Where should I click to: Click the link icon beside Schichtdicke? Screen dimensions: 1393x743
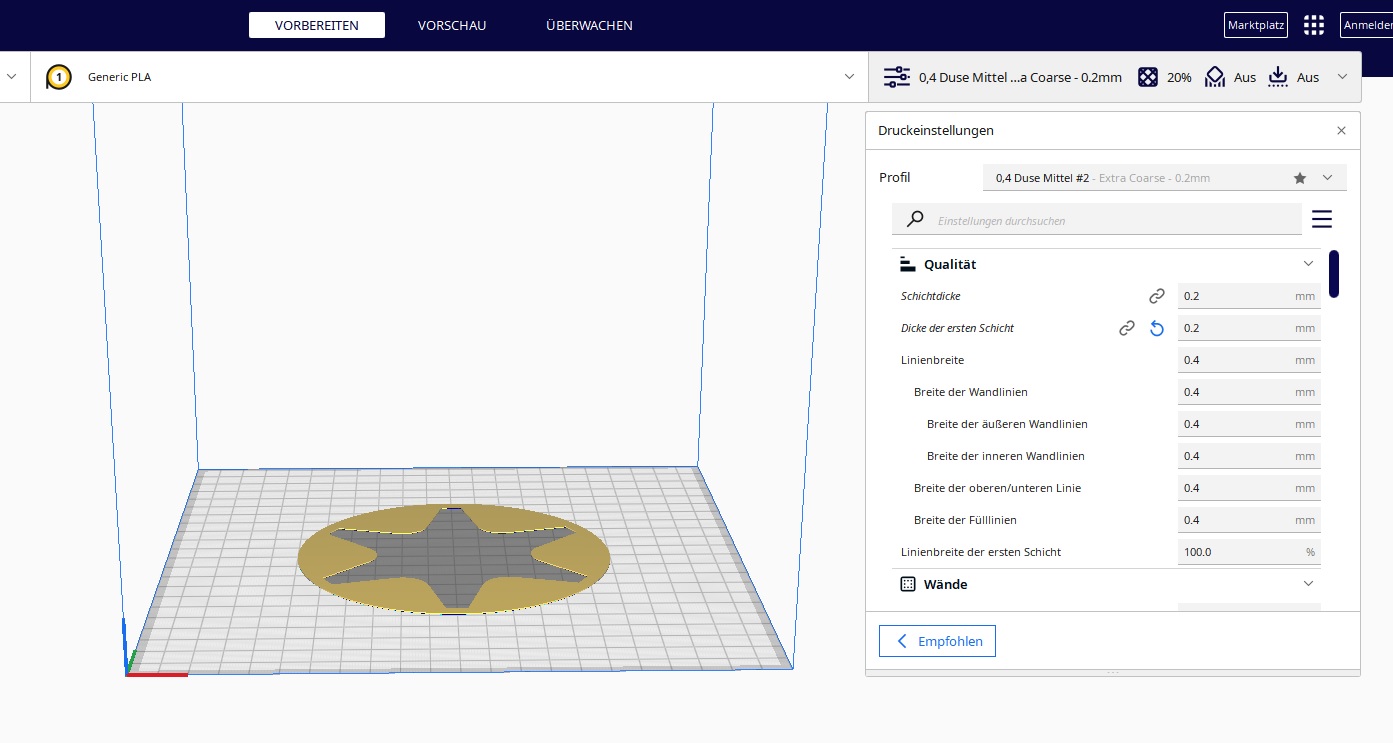[x=1157, y=296]
